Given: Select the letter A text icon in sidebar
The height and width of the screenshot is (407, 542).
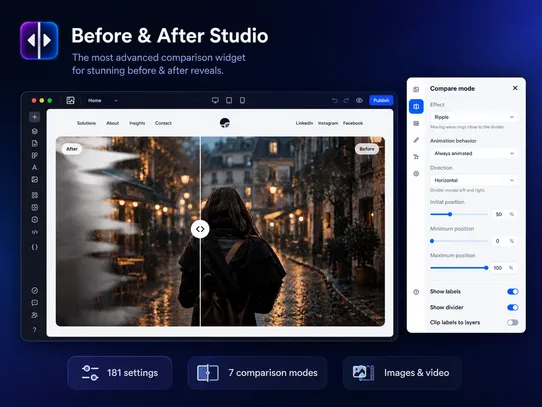Looking at the screenshot, I should (35, 167).
